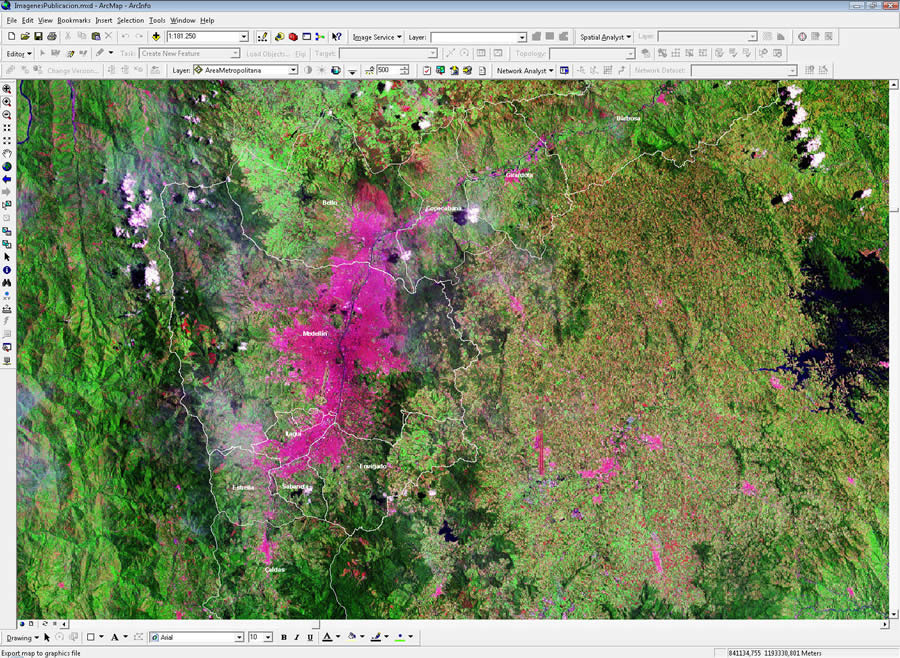Expand the map scale 1:181.250 dropdown
Image resolution: width=900 pixels, height=658 pixels.
tap(243, 37)
